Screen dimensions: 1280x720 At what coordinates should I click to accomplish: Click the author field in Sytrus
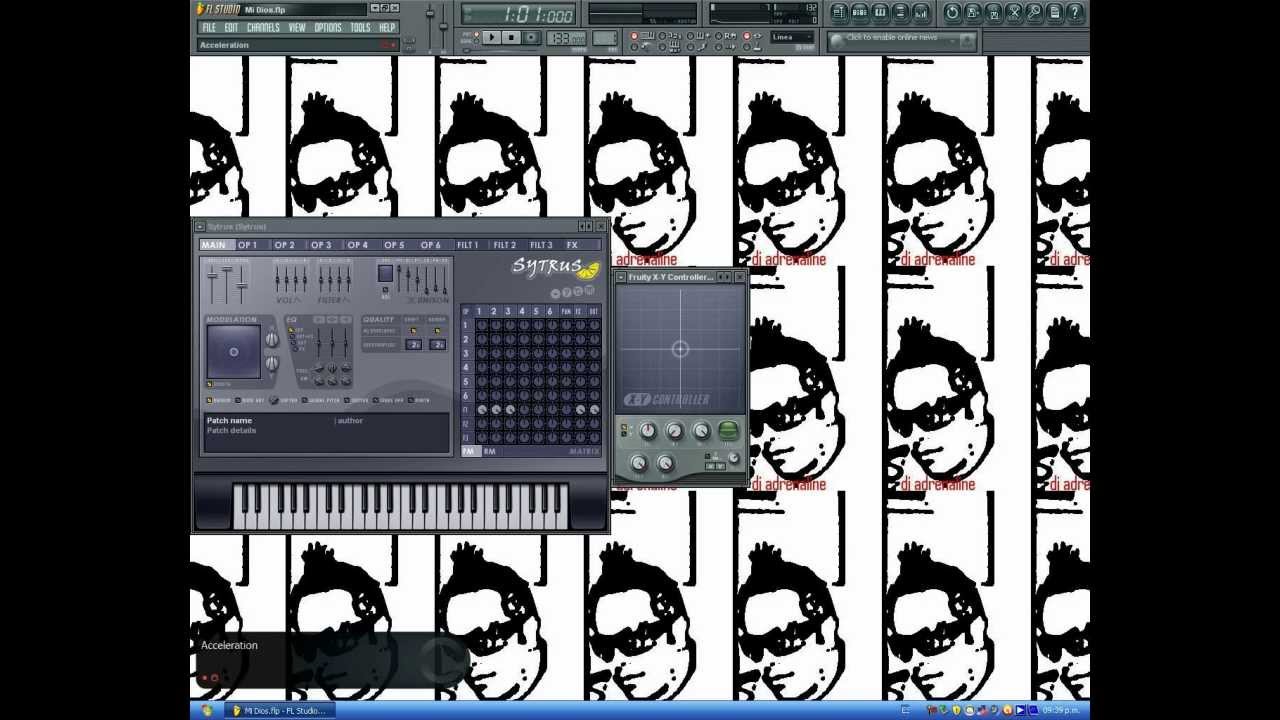point(350,420)
